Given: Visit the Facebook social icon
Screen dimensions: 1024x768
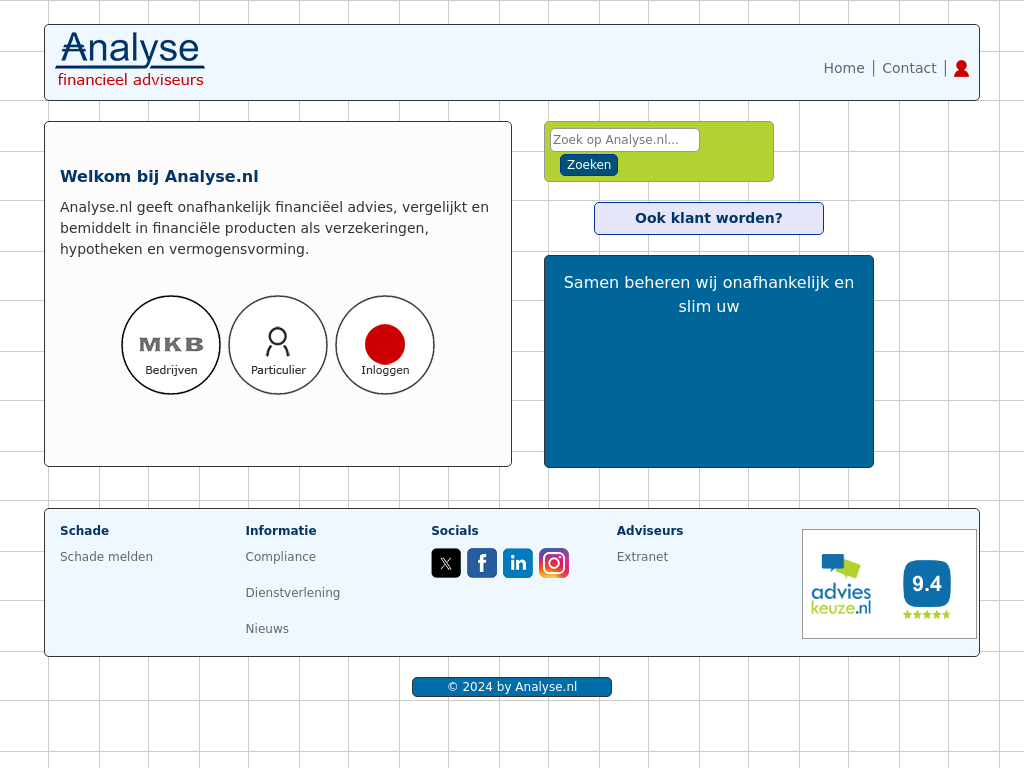Looking at the screenshot, I should coord(482,563).
